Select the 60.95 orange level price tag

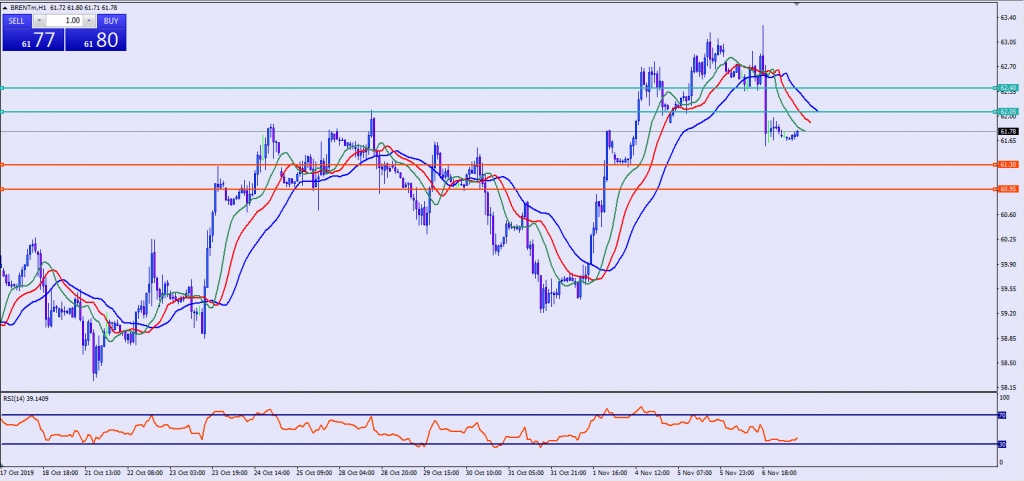[x=1007, y=189]
